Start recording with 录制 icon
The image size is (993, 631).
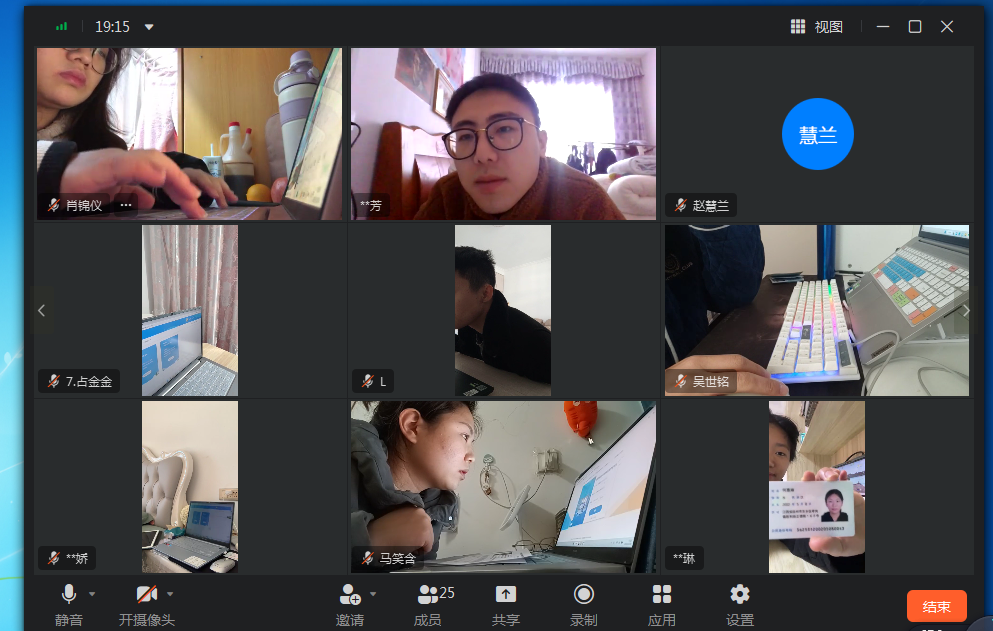pyautogui.click(x=584, y=595)
